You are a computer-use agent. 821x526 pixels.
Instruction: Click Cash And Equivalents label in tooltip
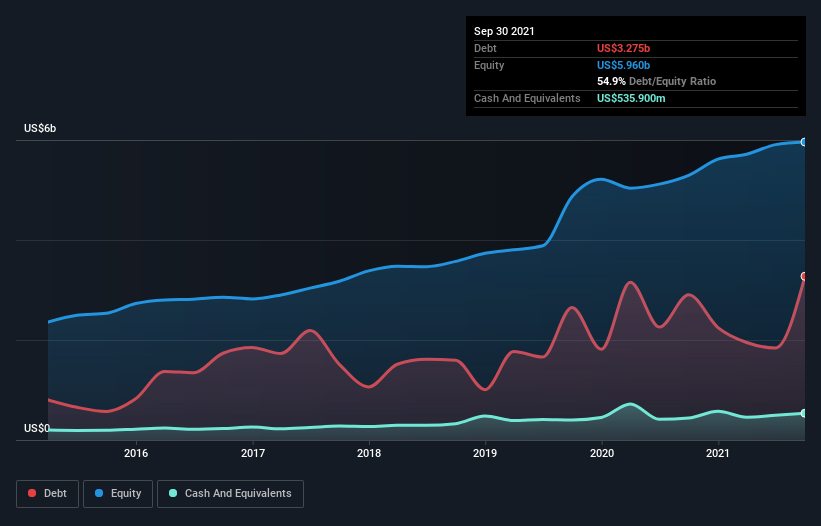point(527,98)
